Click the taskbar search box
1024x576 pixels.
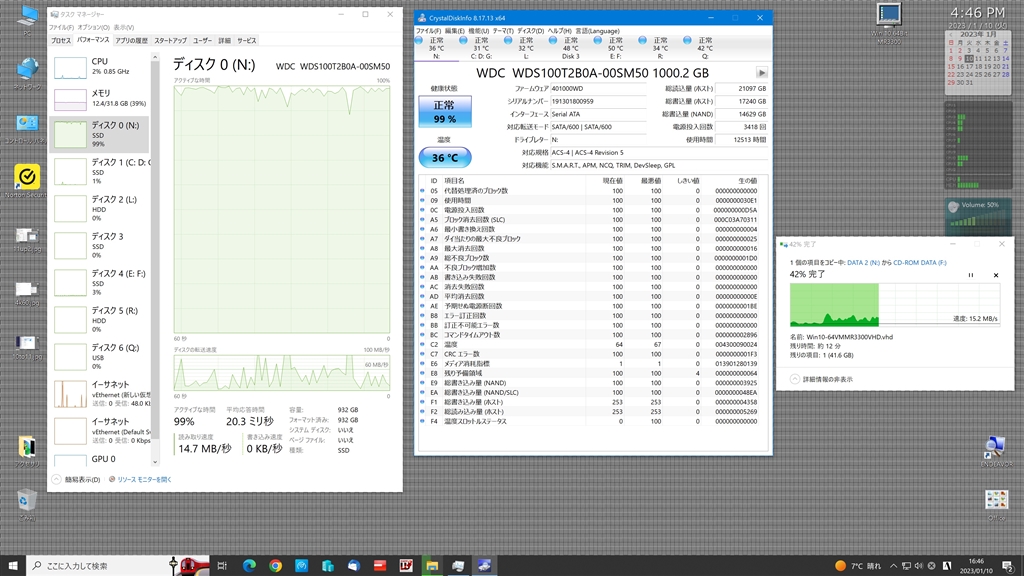99,566
